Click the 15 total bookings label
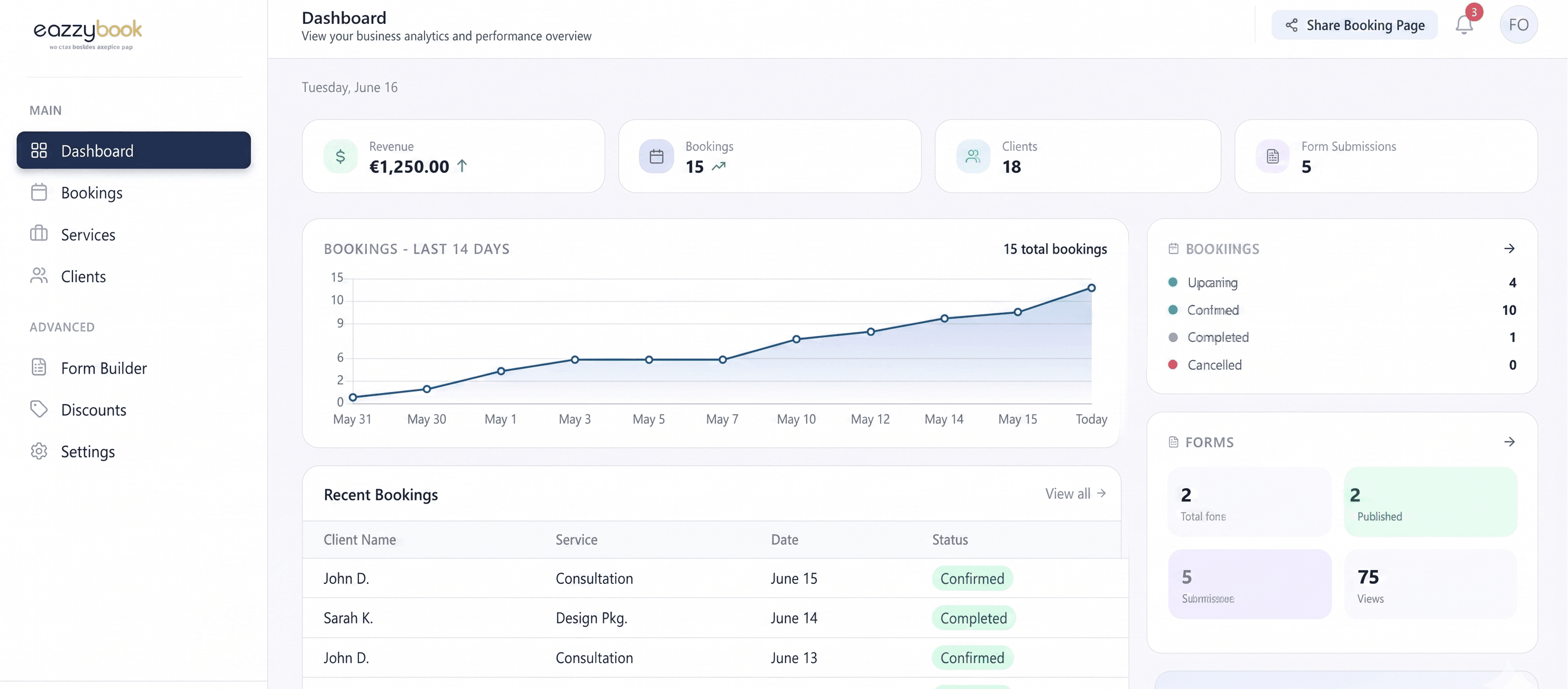 click(1055, 249)
